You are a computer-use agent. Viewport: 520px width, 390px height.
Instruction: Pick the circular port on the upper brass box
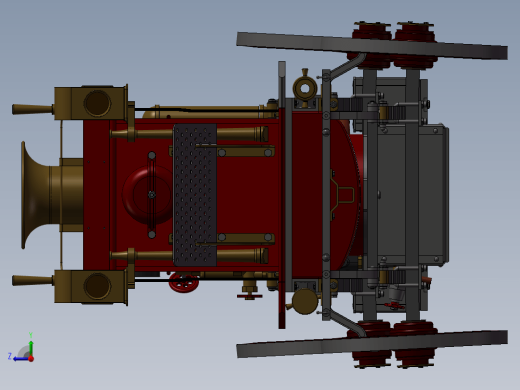coord(97,103)
